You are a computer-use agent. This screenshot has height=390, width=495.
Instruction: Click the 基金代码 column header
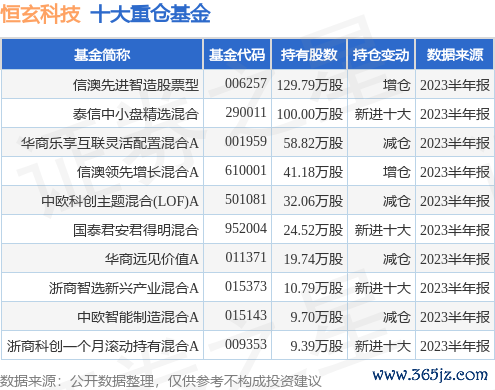pos(237,54)
